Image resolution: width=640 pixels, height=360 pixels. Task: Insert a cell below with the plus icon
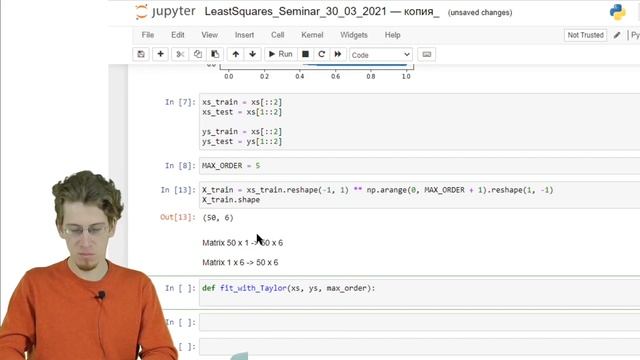coord(160,54)
